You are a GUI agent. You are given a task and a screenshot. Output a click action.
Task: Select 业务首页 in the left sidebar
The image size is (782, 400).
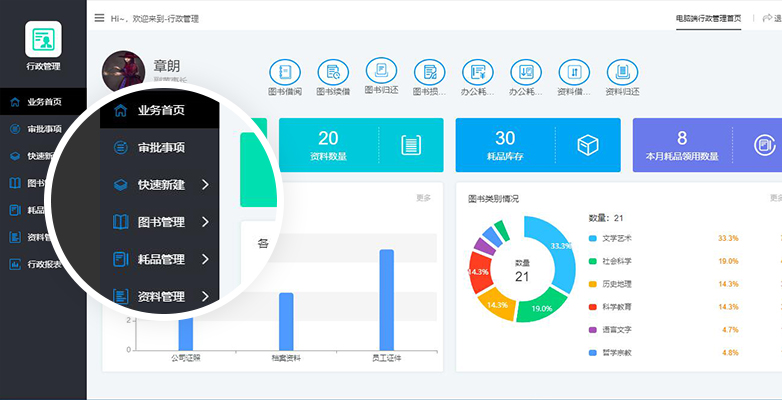click(43, 102)
